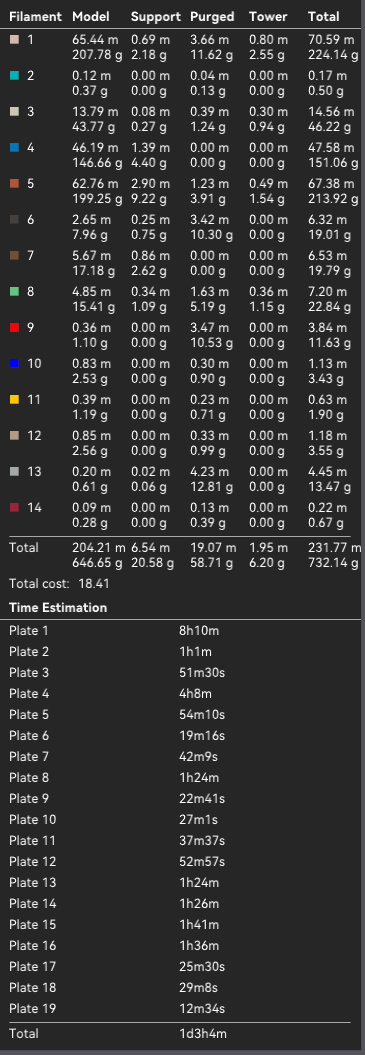Click the 1d3h4m total time

click(x=203, y=1033)
